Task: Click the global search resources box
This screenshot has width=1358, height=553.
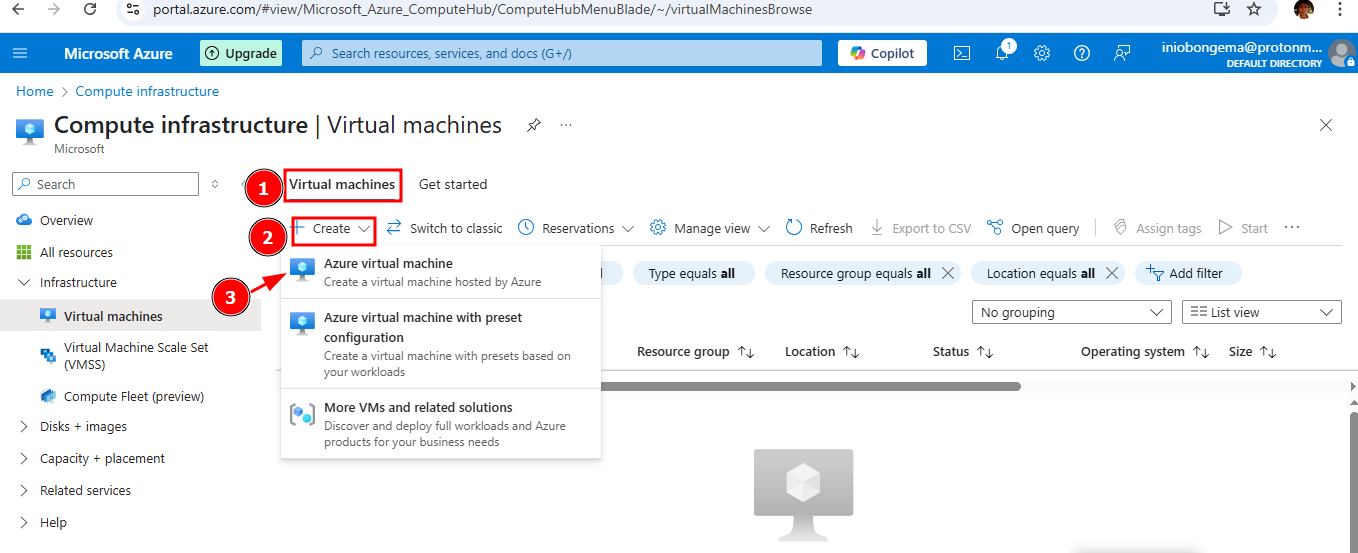Action: click(562, 53)
